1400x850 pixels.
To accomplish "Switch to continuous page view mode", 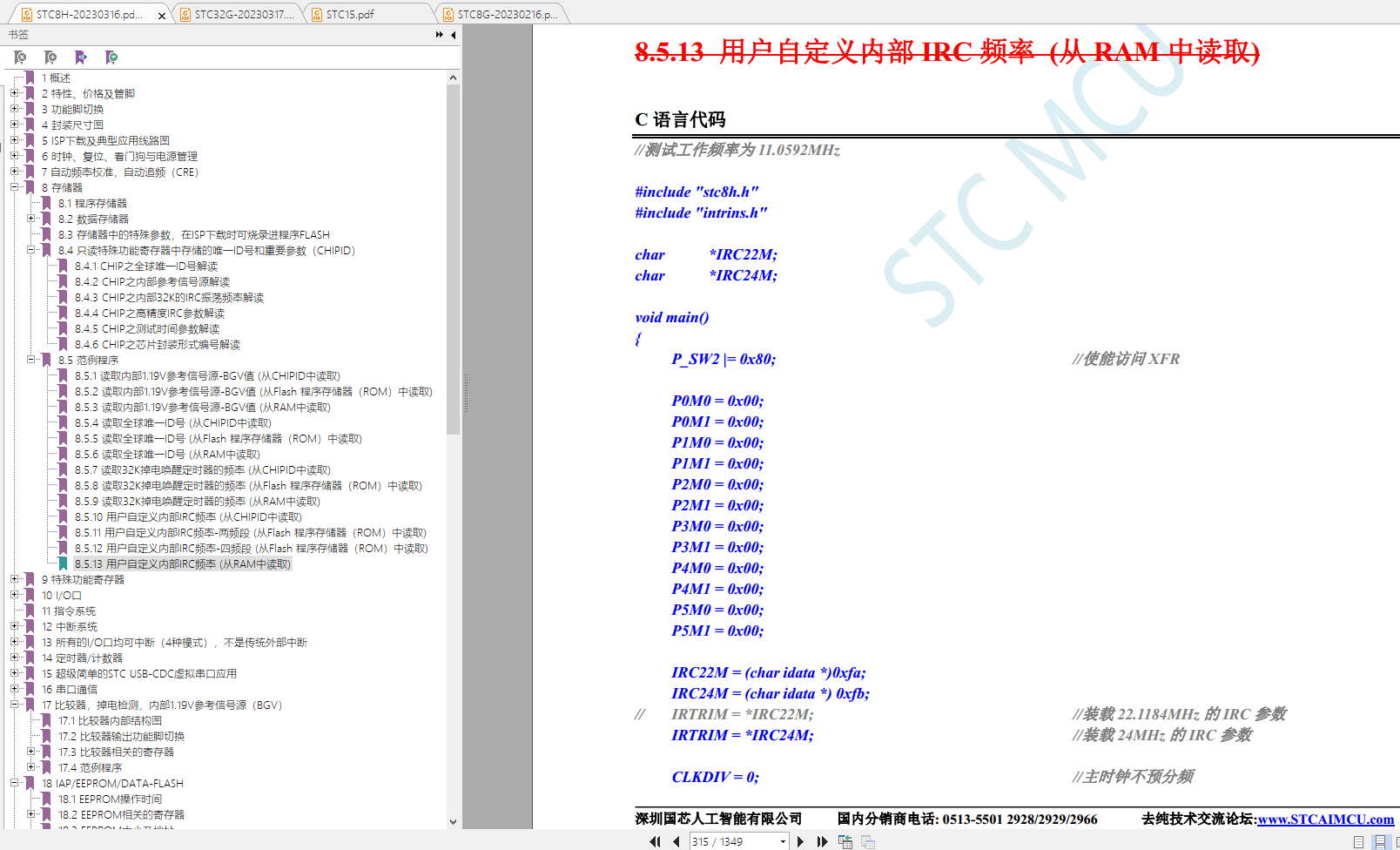I will pyautogui.click(x=1380, y=842).
